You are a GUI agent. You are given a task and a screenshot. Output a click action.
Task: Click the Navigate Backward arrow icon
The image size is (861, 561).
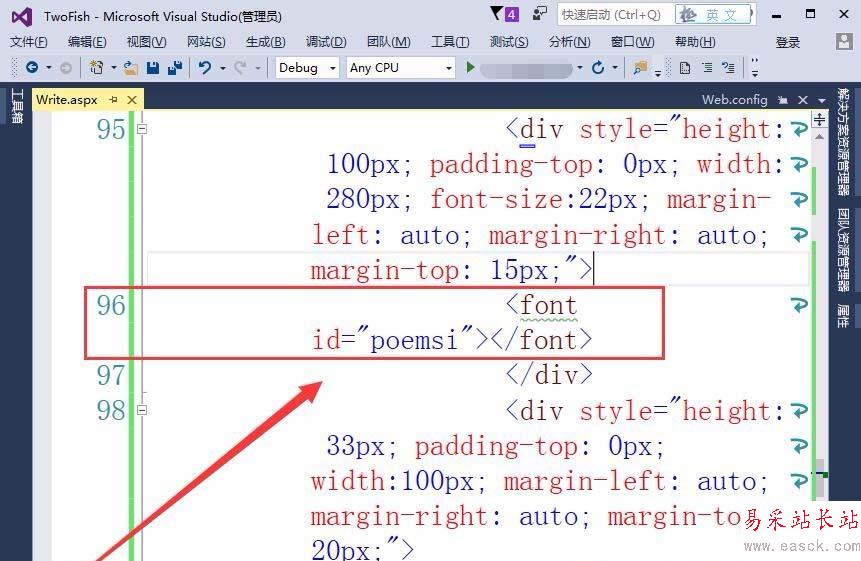(x=32, y=68)
